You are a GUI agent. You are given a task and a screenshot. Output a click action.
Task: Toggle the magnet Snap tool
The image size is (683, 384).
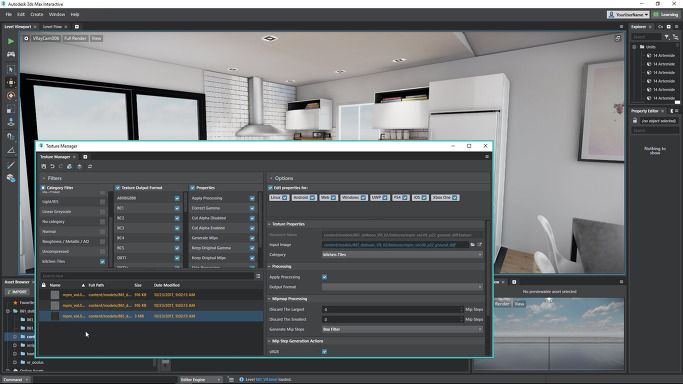11,137
